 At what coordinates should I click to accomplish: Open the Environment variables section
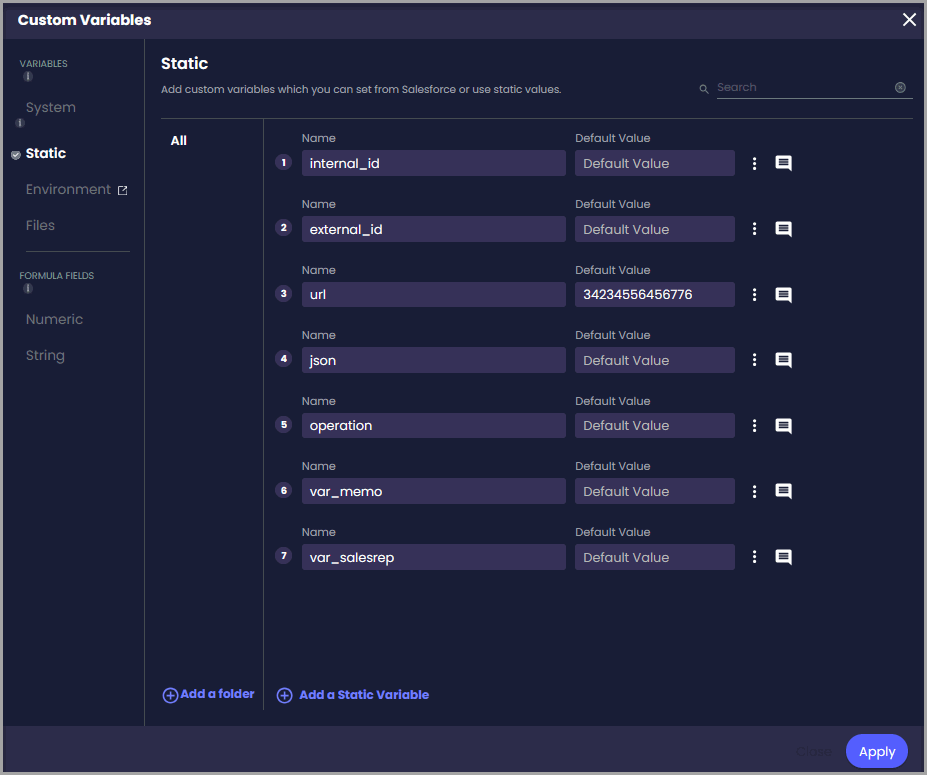[x=68, y=189]
